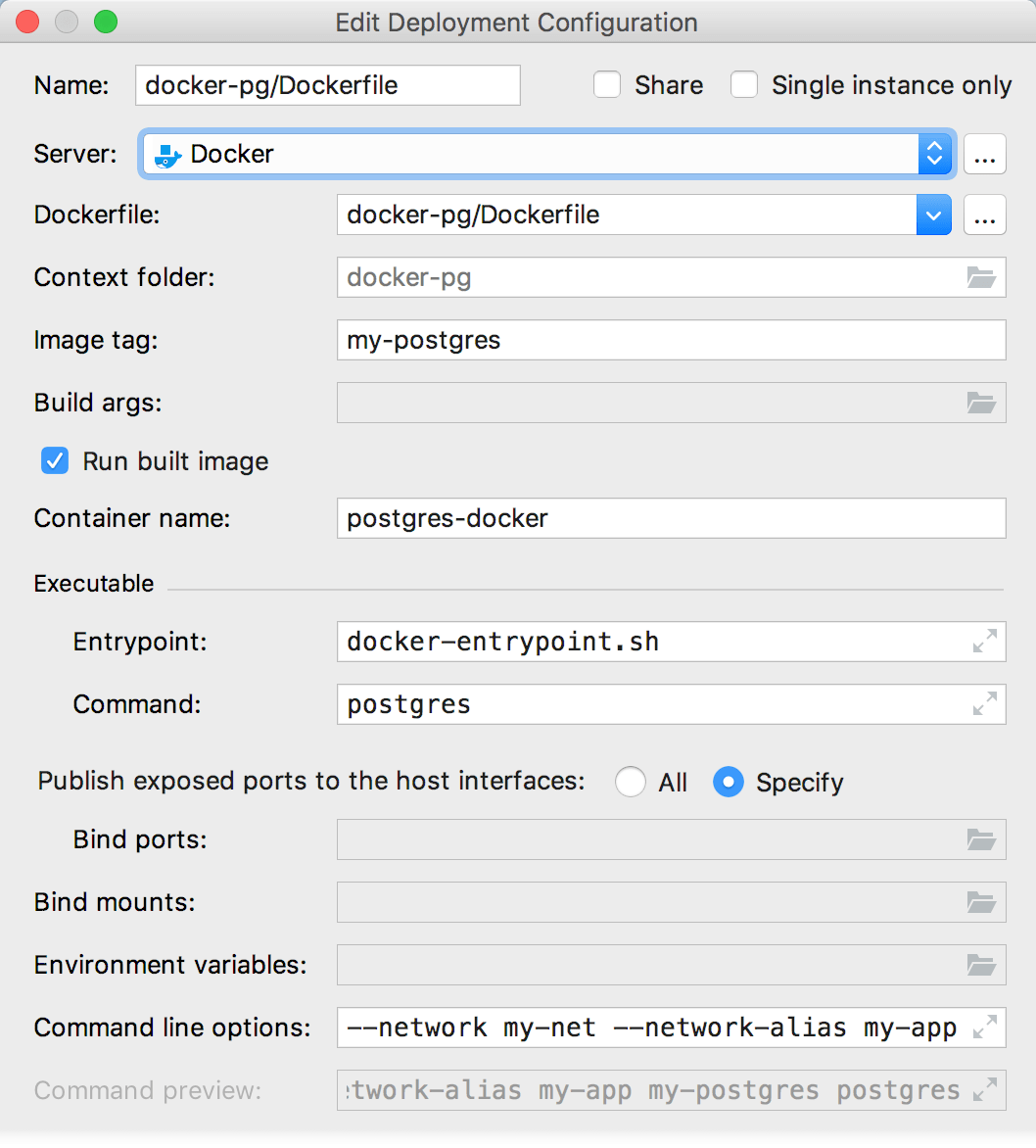The image size is (1036, 1148).
Task: Click the Command line options field
Action: pos(672,1028)
